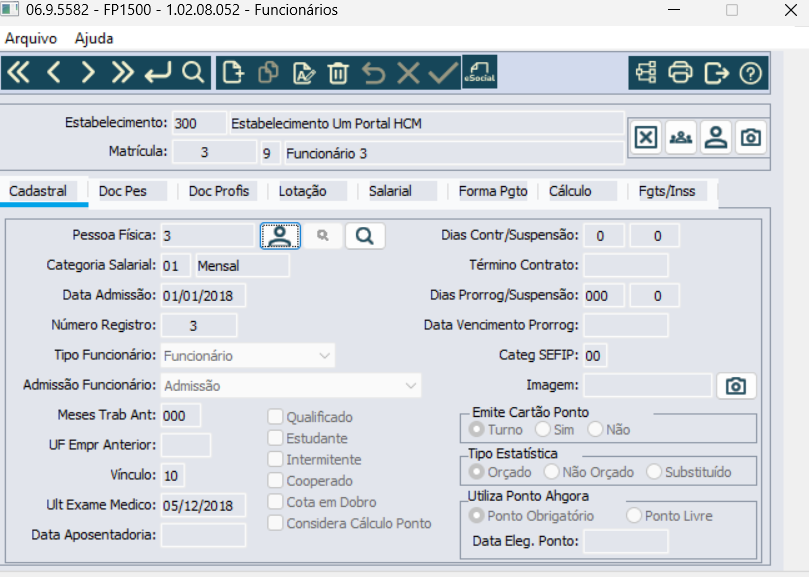Click the Estabelecimento code field 300
This screenshot has height=577, width=809.
pyautogui.click(x=199, y=123)
